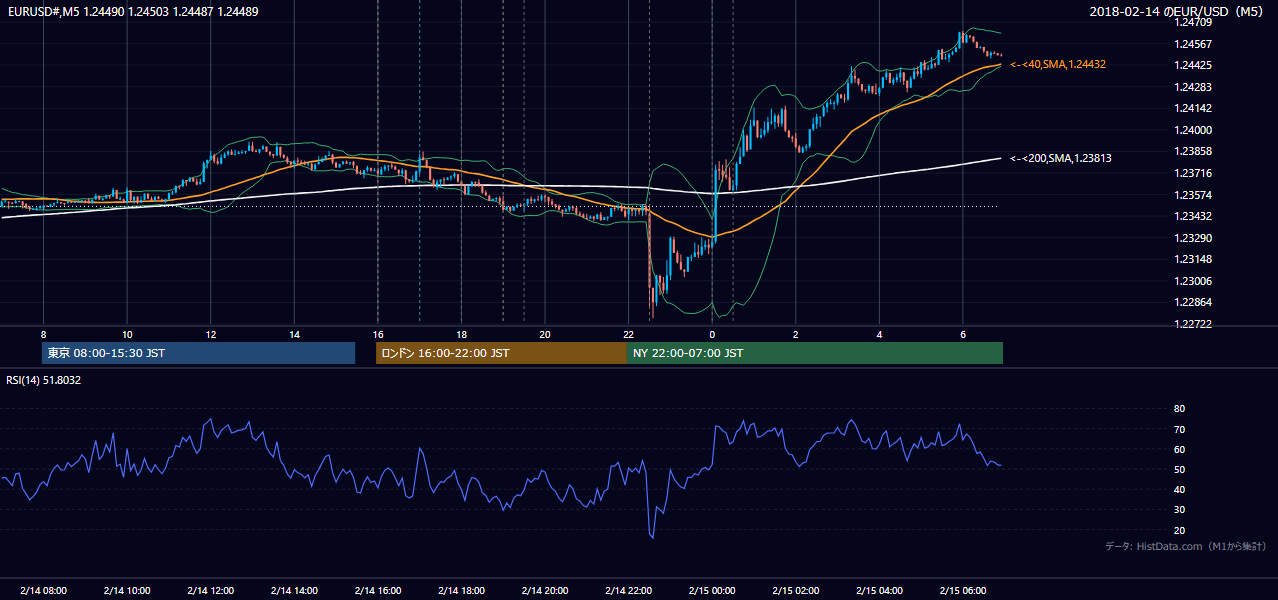The width and height of the screenshot is (1278, 600).
Task: Click the 2018-02-14 EUR/USD (M5) chart title
Action: [1178, 11]
